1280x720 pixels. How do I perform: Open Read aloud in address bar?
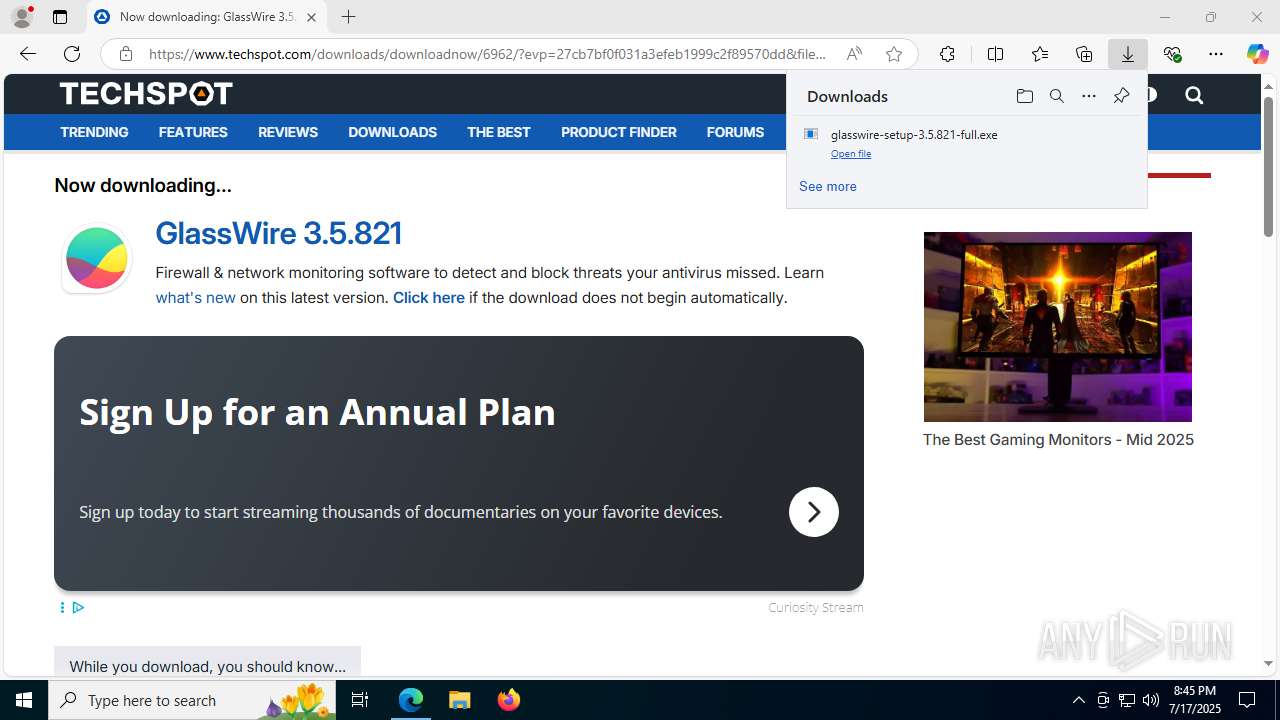(x=854, y=54)
